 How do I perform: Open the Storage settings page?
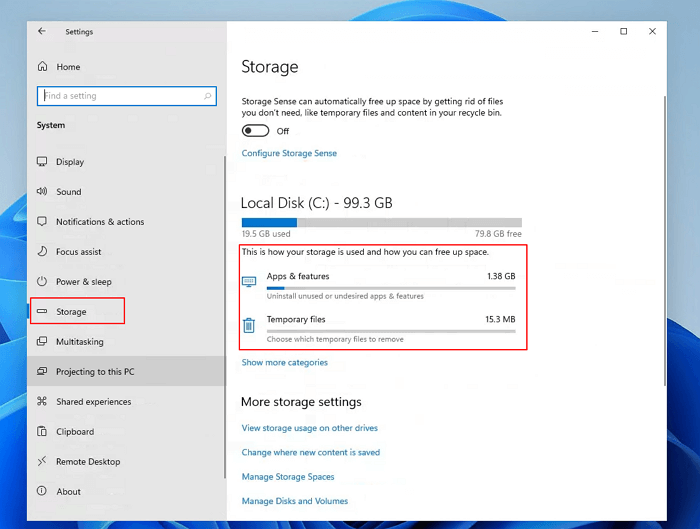pos(71,312)
